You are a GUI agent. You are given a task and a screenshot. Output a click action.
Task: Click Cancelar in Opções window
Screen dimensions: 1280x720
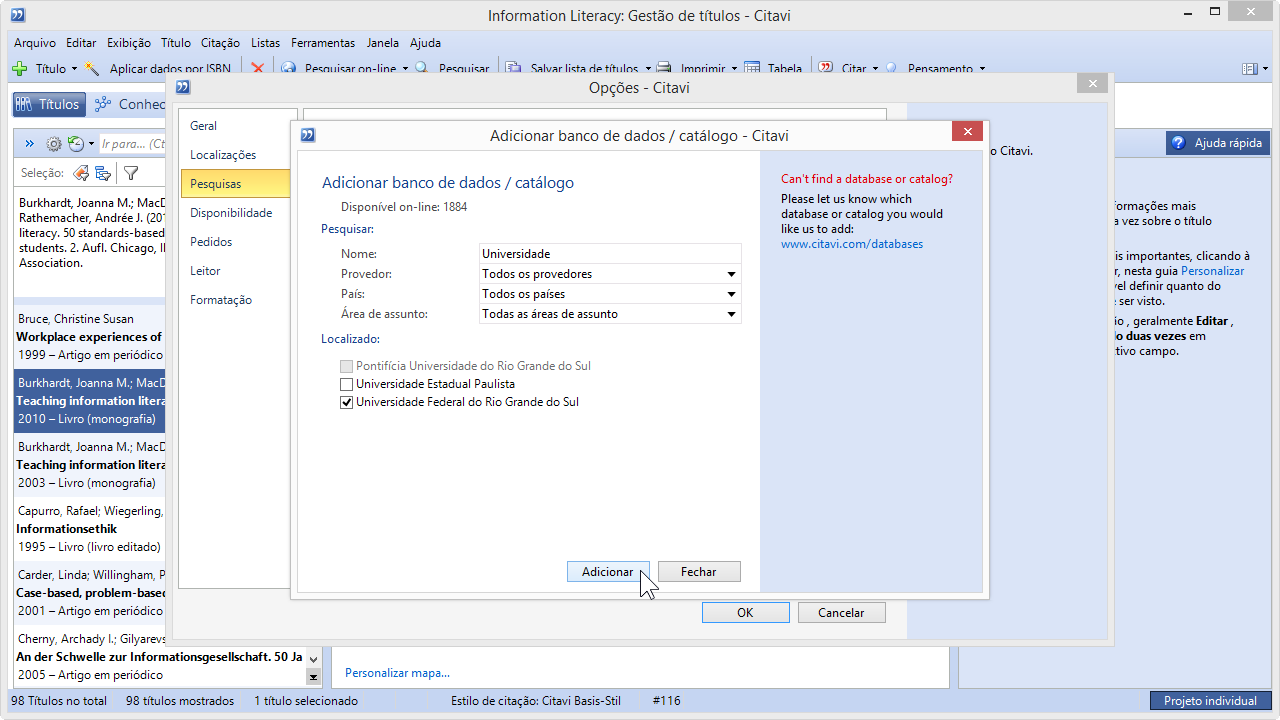point(841,613)
